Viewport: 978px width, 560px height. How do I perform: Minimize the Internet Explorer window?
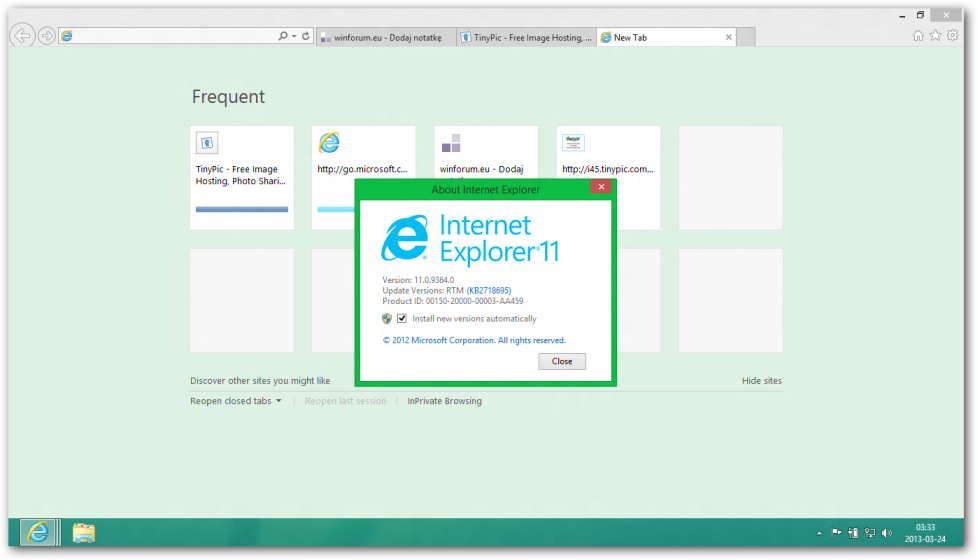pyautogui.click(x=902, y=16)
